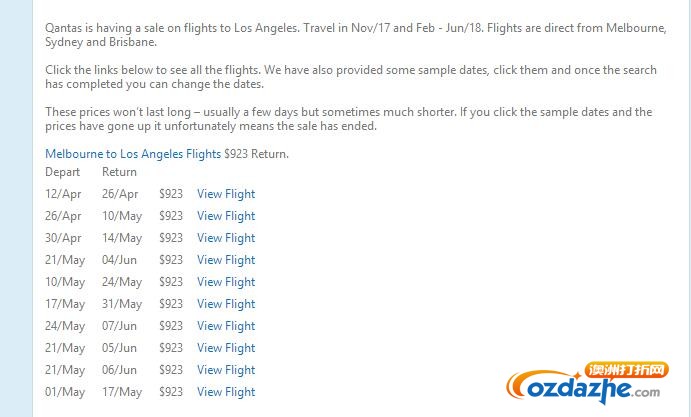View flight departing 01/May returning 17/May
The image size is (691, 417).
(x=226, y=392)
